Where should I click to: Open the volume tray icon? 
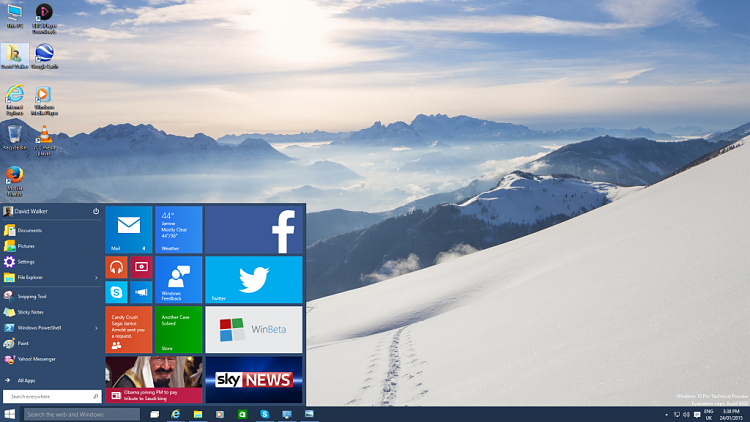point(686,415)
